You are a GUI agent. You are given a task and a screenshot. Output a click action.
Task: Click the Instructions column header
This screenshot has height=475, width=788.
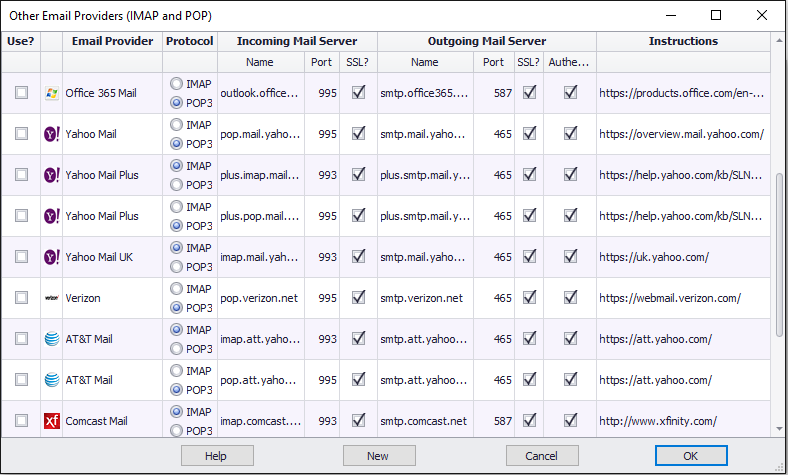tap(683, 41)
